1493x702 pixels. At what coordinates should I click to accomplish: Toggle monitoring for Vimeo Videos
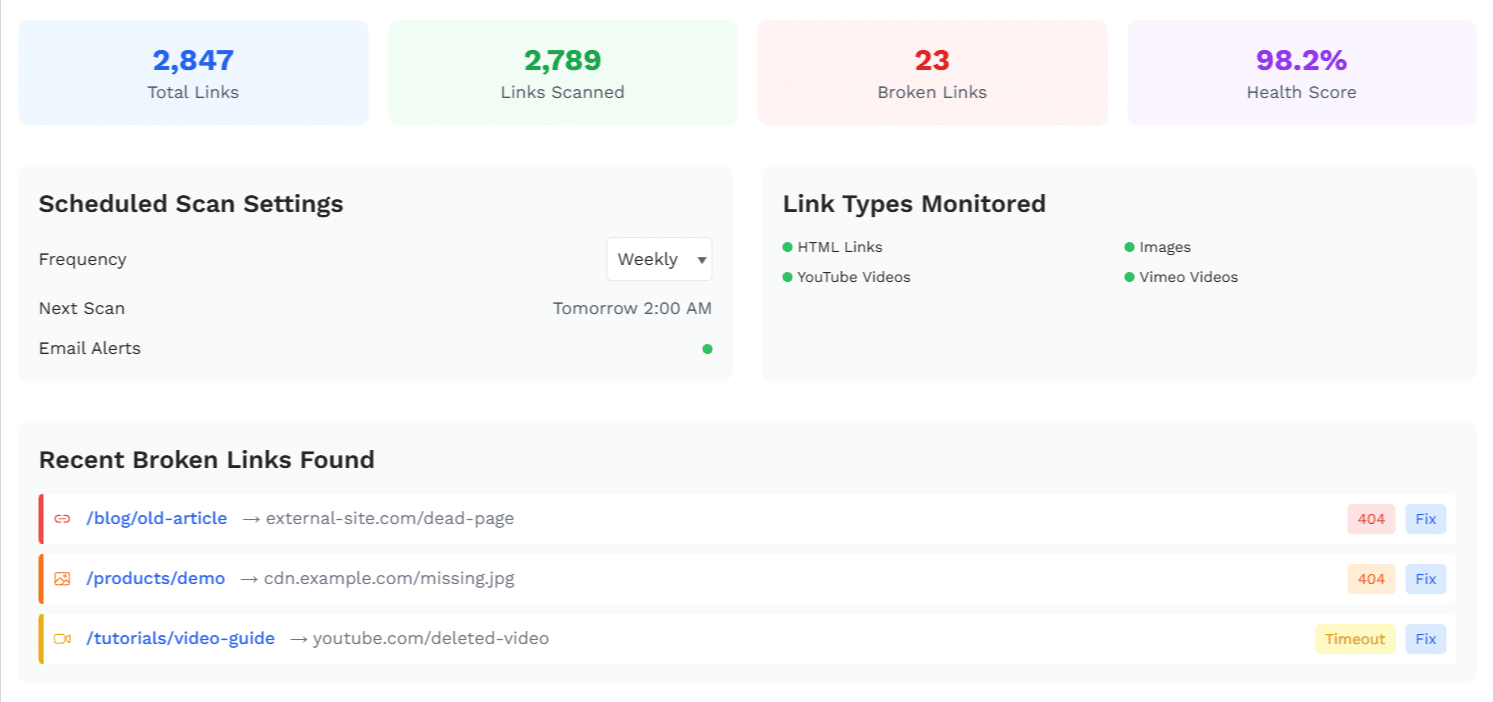(1128, 277)
